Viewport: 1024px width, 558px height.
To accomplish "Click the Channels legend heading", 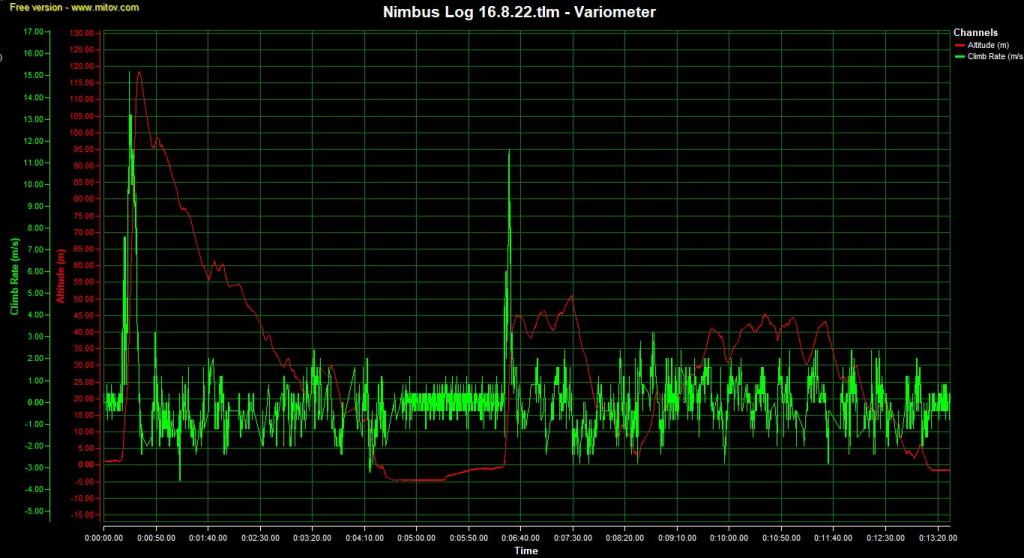I will 975,33.
